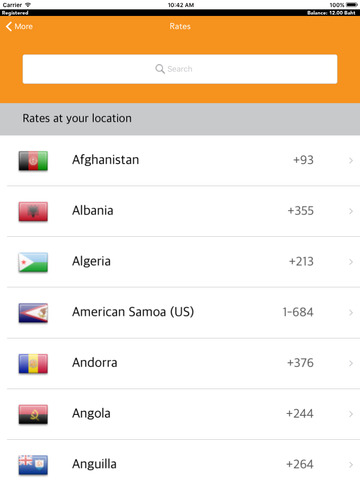Viewport: 360px width, 480px height.
Task: Click the magnifying glass search icon
Action: click(x=160, y=69)
